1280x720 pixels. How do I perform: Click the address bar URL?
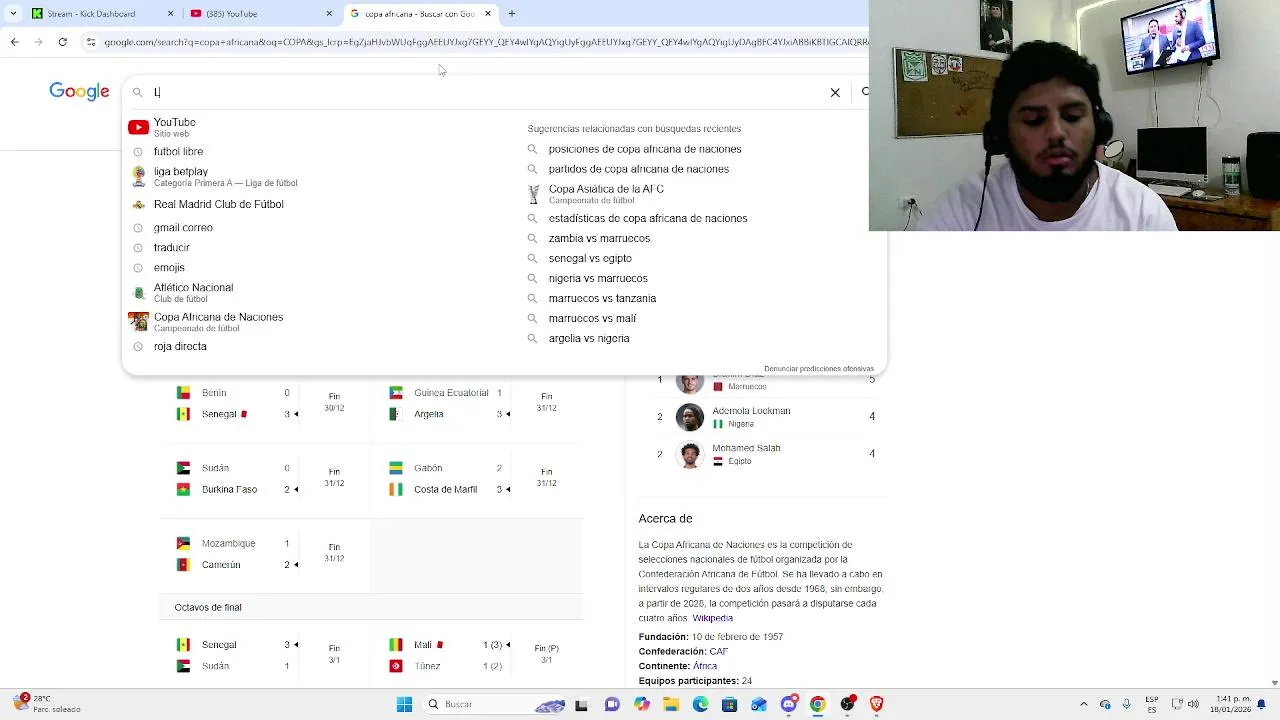point(485,42)
